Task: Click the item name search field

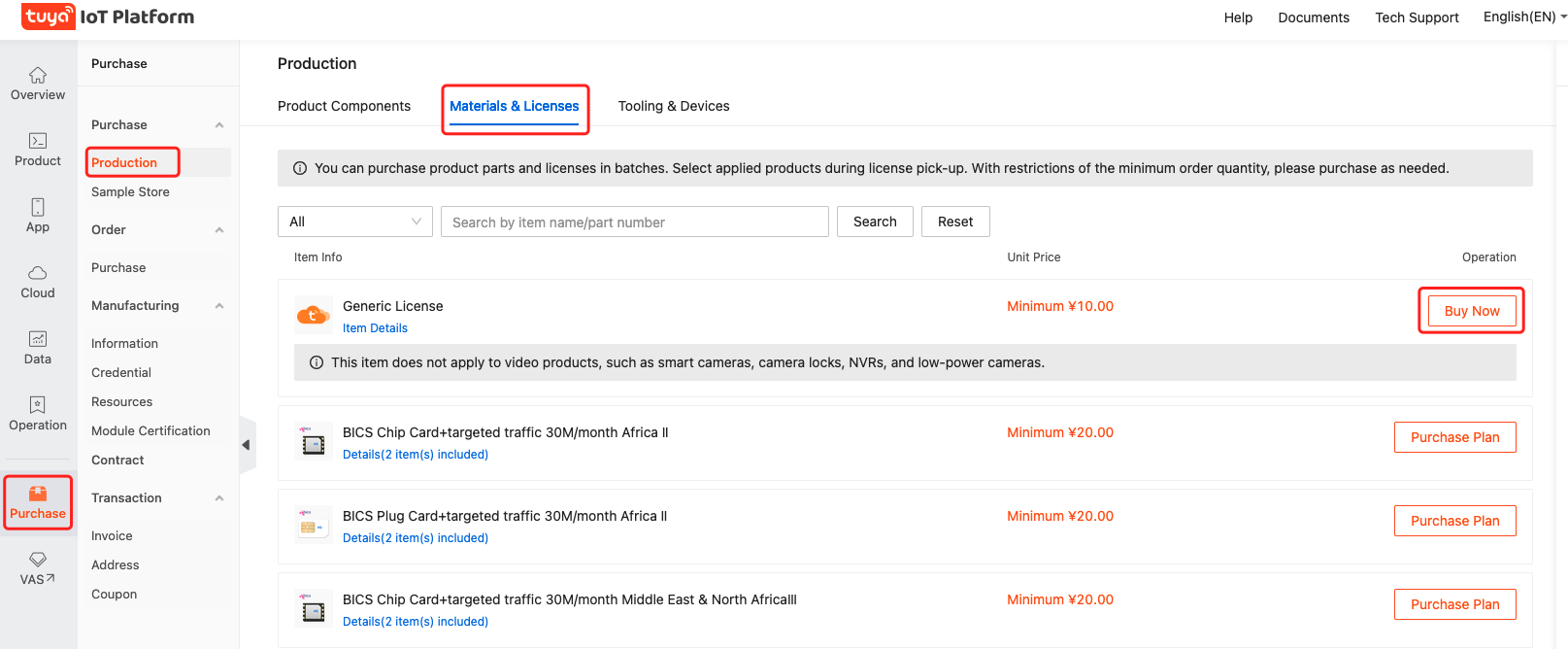Action: click(634, 222)
